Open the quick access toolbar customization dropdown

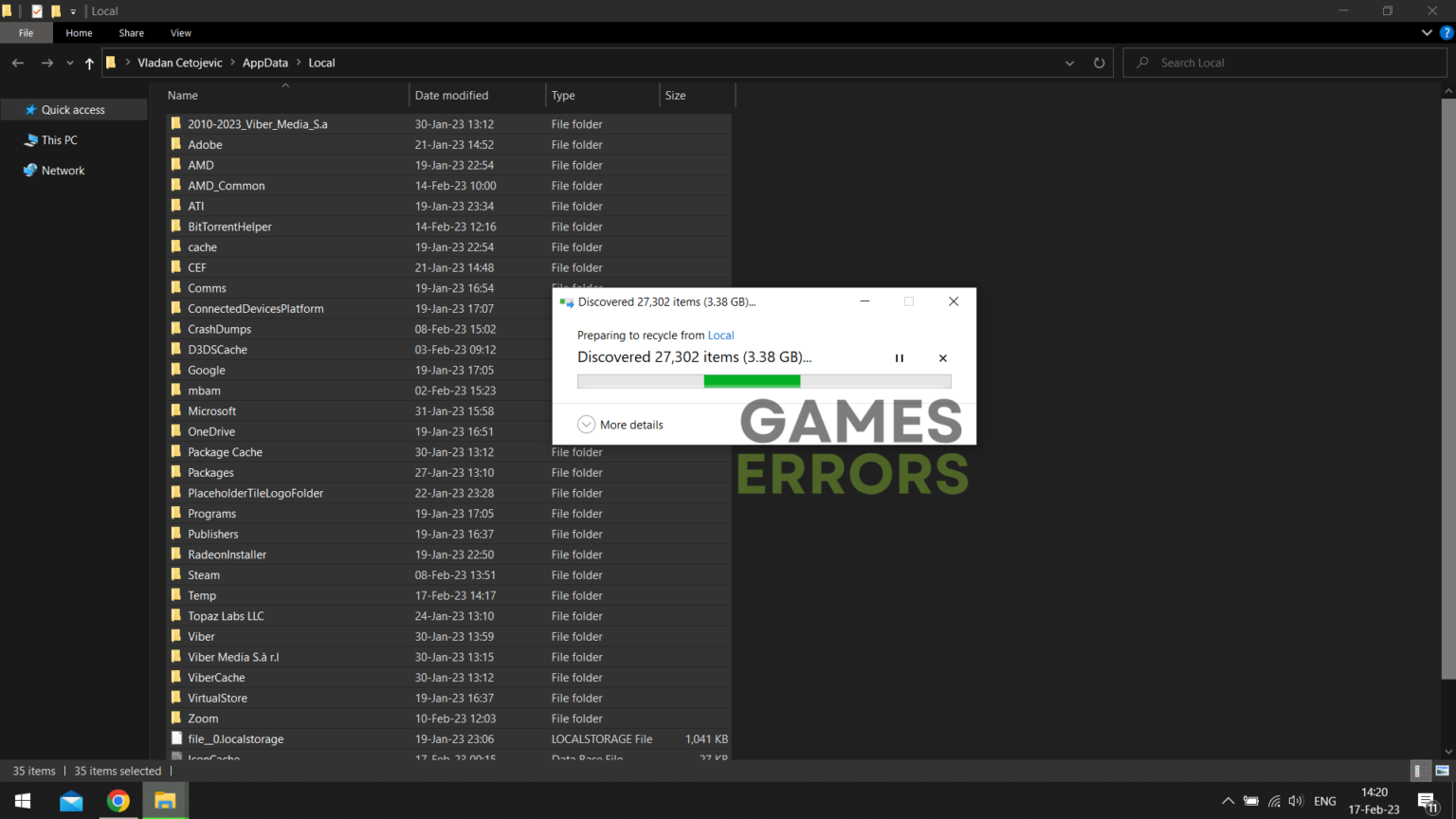(x=73, y=11)
